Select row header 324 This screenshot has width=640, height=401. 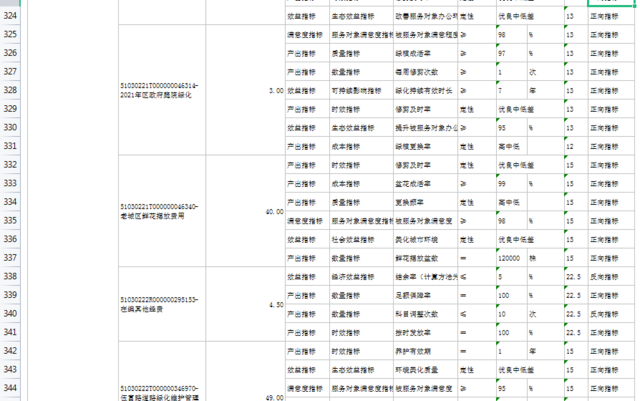pos(14,17)
